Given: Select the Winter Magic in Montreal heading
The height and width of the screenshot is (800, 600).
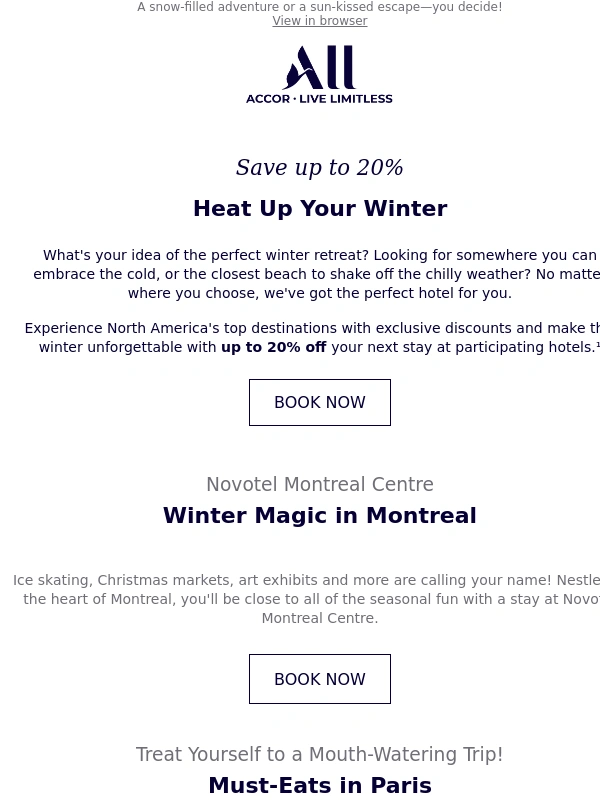Looking at the screenshot, I should 320,516.
